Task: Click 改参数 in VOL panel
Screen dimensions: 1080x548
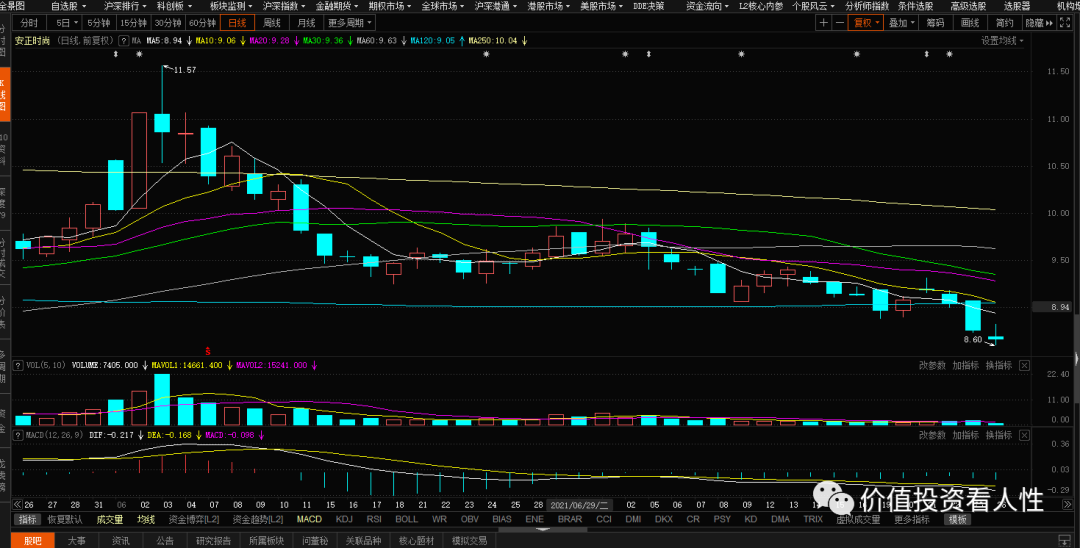Action: [932, 366]
